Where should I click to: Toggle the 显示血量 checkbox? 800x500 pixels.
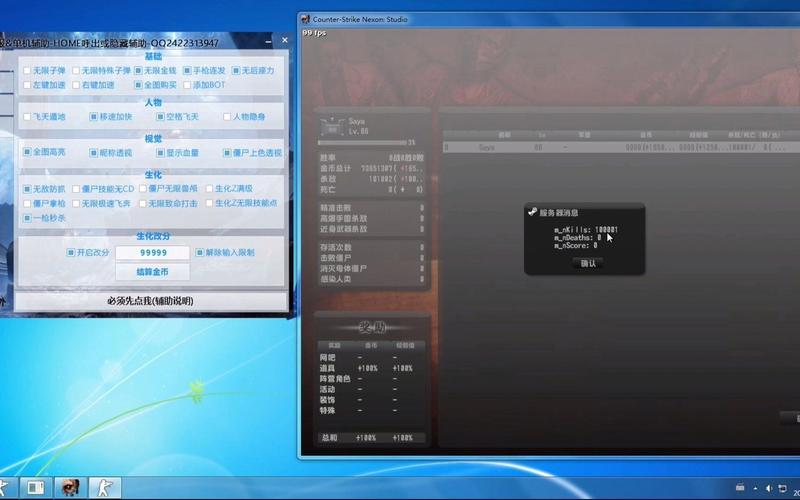[x=160, y=153]
